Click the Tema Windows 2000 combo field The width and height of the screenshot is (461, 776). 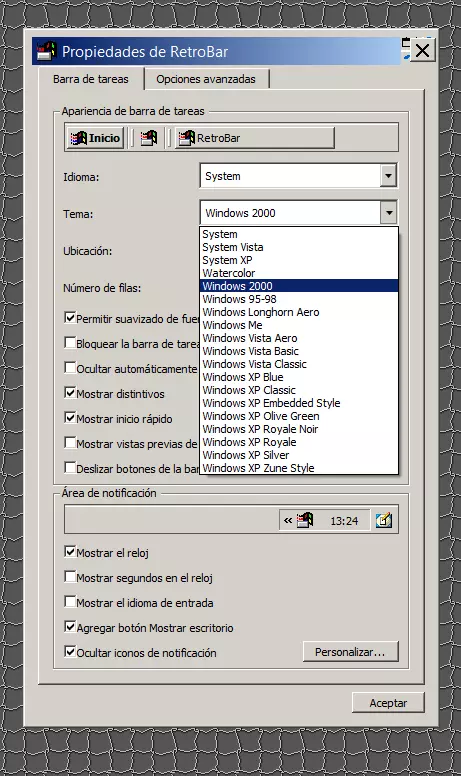tap(299, 213)
